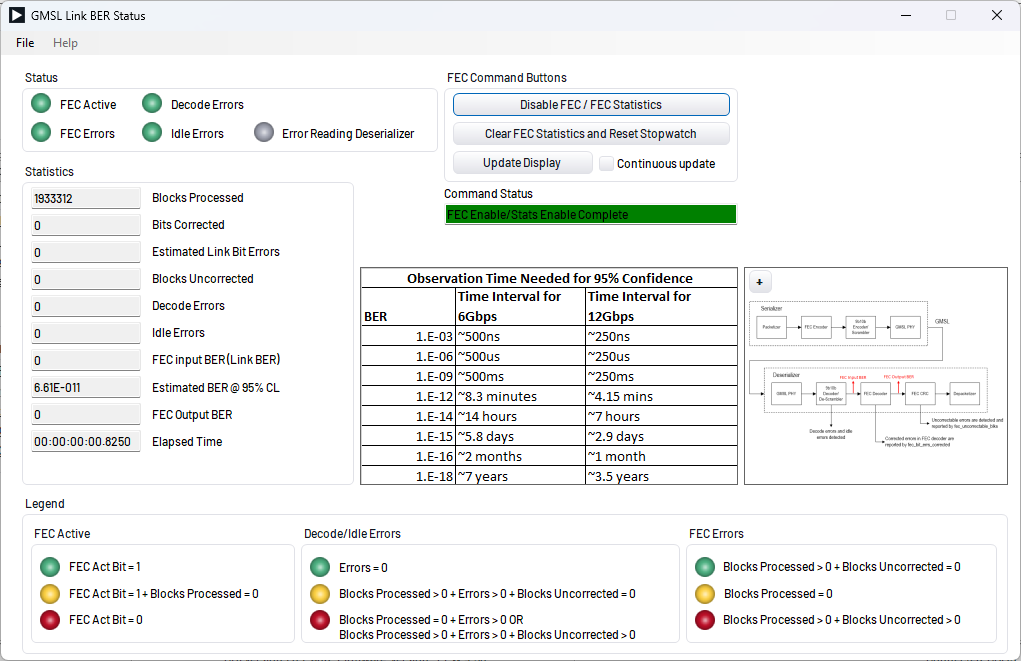Click yellow LED for Blocks Processed = 0

point(705,594)
